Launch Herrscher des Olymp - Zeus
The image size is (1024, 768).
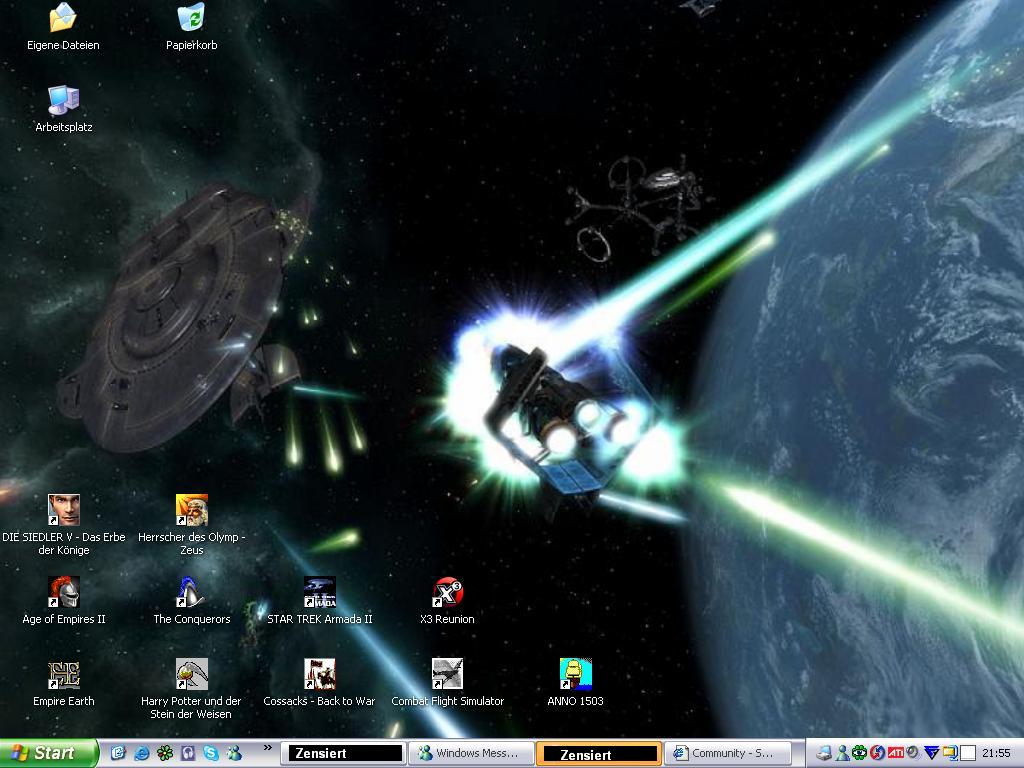(x=191, y=510)
